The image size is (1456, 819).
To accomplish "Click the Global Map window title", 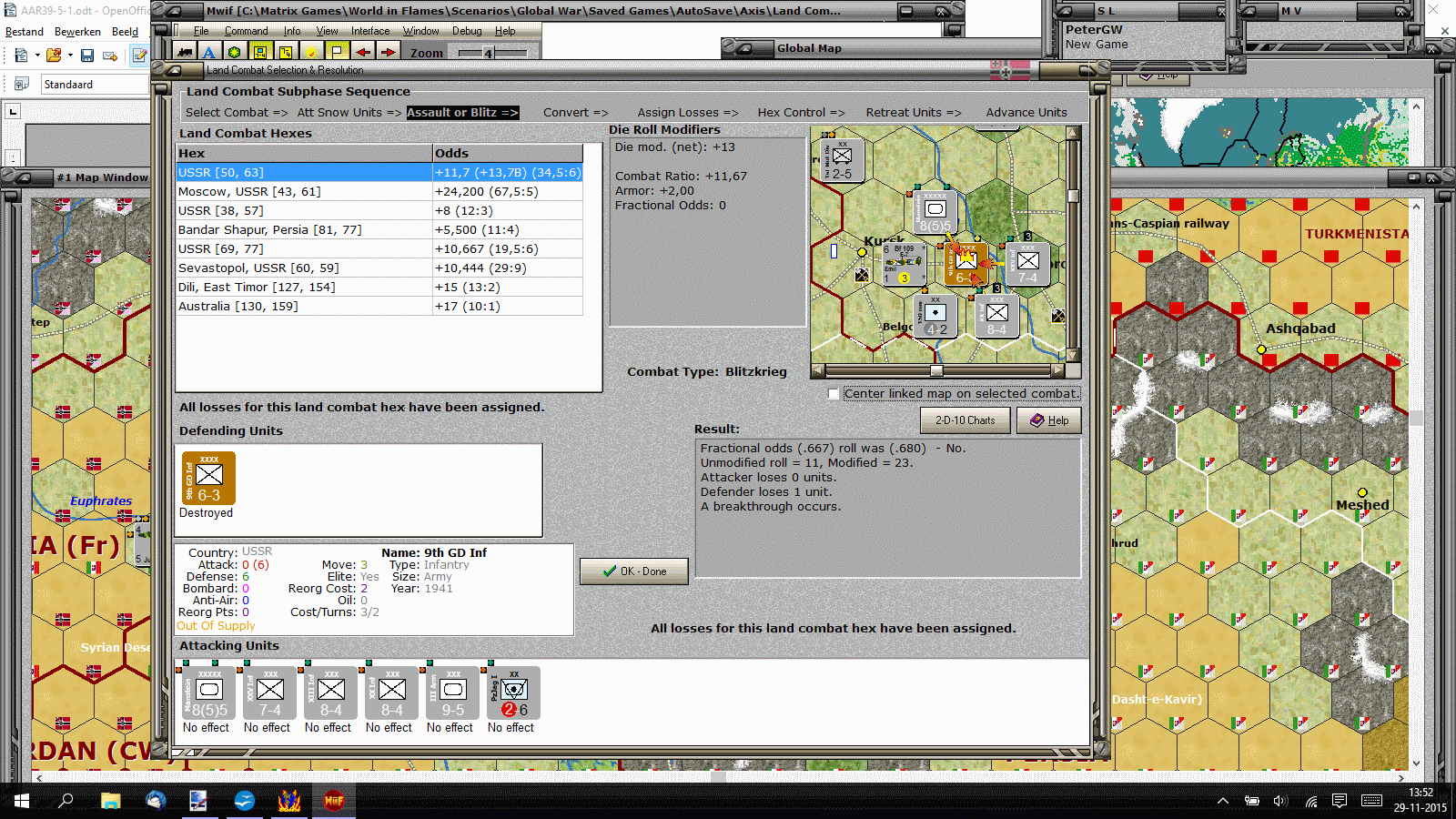I will tap(809, 48).
